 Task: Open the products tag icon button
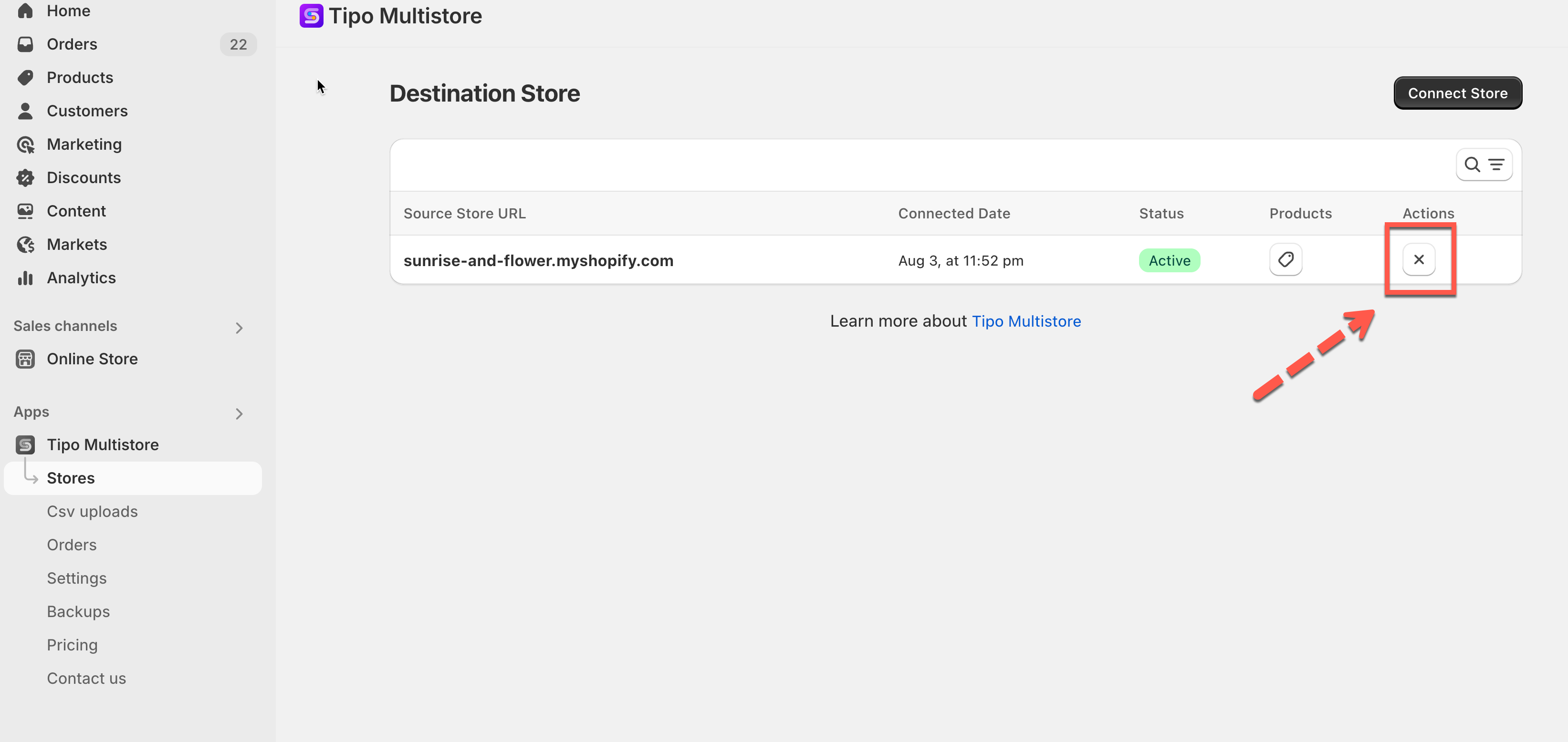[1285, 260]
